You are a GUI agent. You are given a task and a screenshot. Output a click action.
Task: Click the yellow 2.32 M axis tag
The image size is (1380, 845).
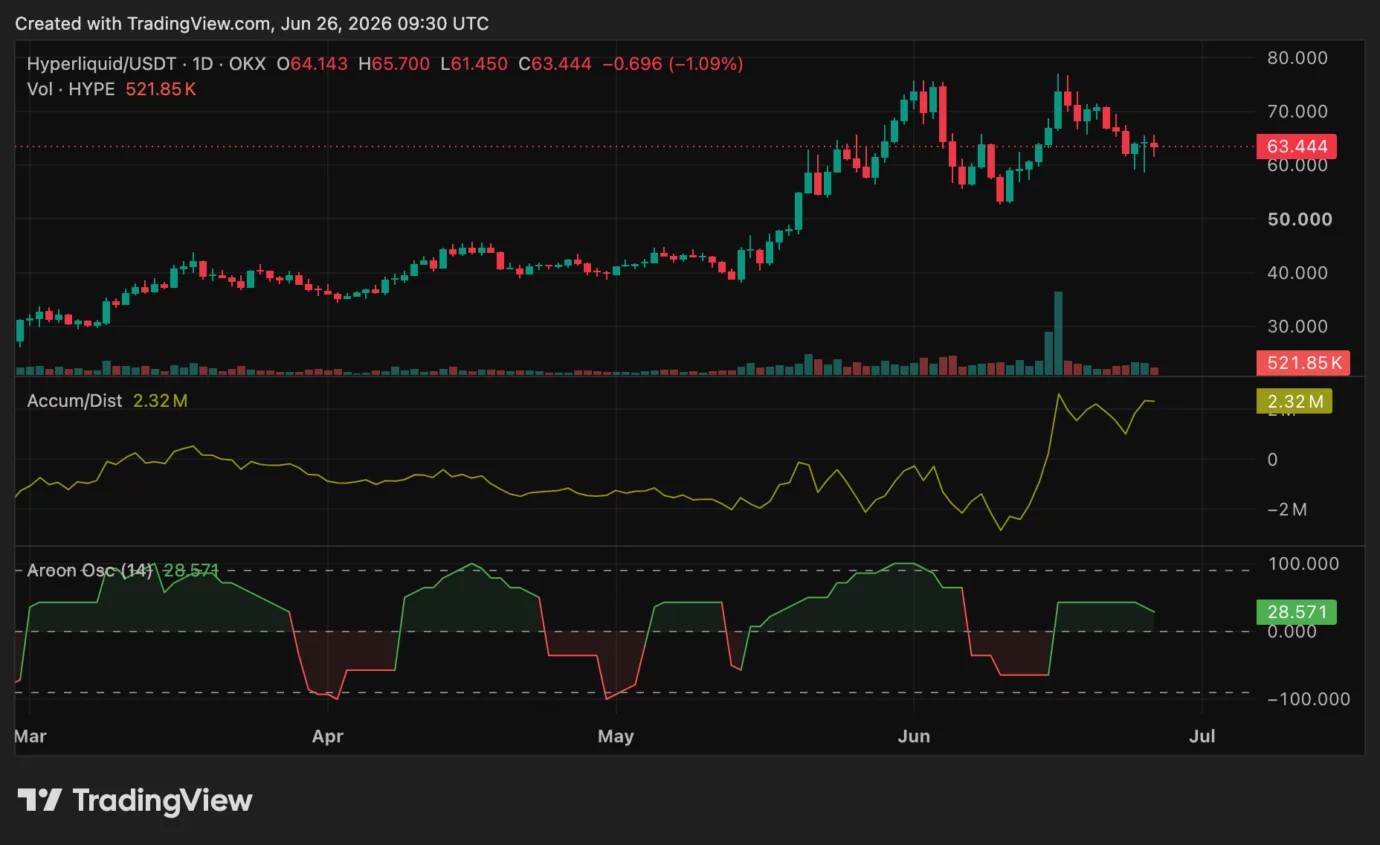[1294, 402]
